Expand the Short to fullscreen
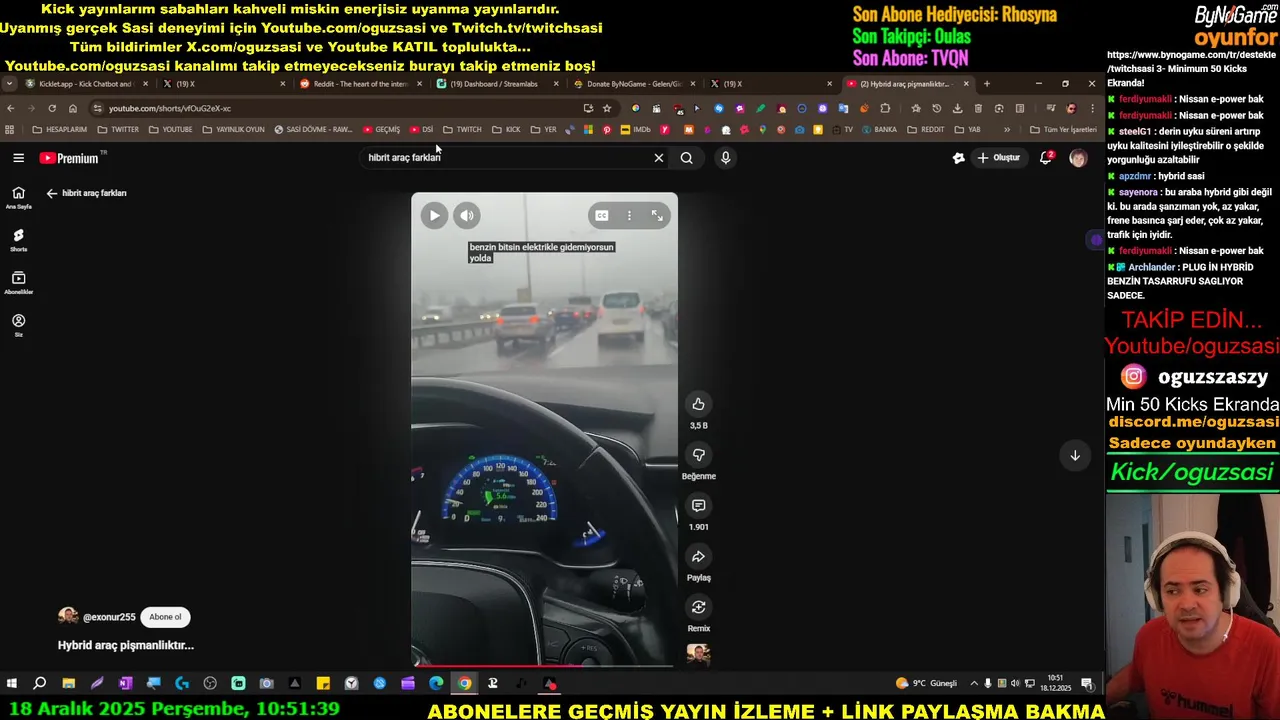Screen dimensions: 1280x720 point(657,215)
